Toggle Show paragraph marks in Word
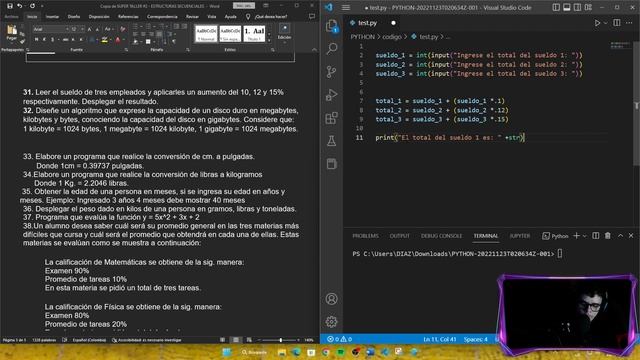The image size is (640, 360). click(174, 41)
